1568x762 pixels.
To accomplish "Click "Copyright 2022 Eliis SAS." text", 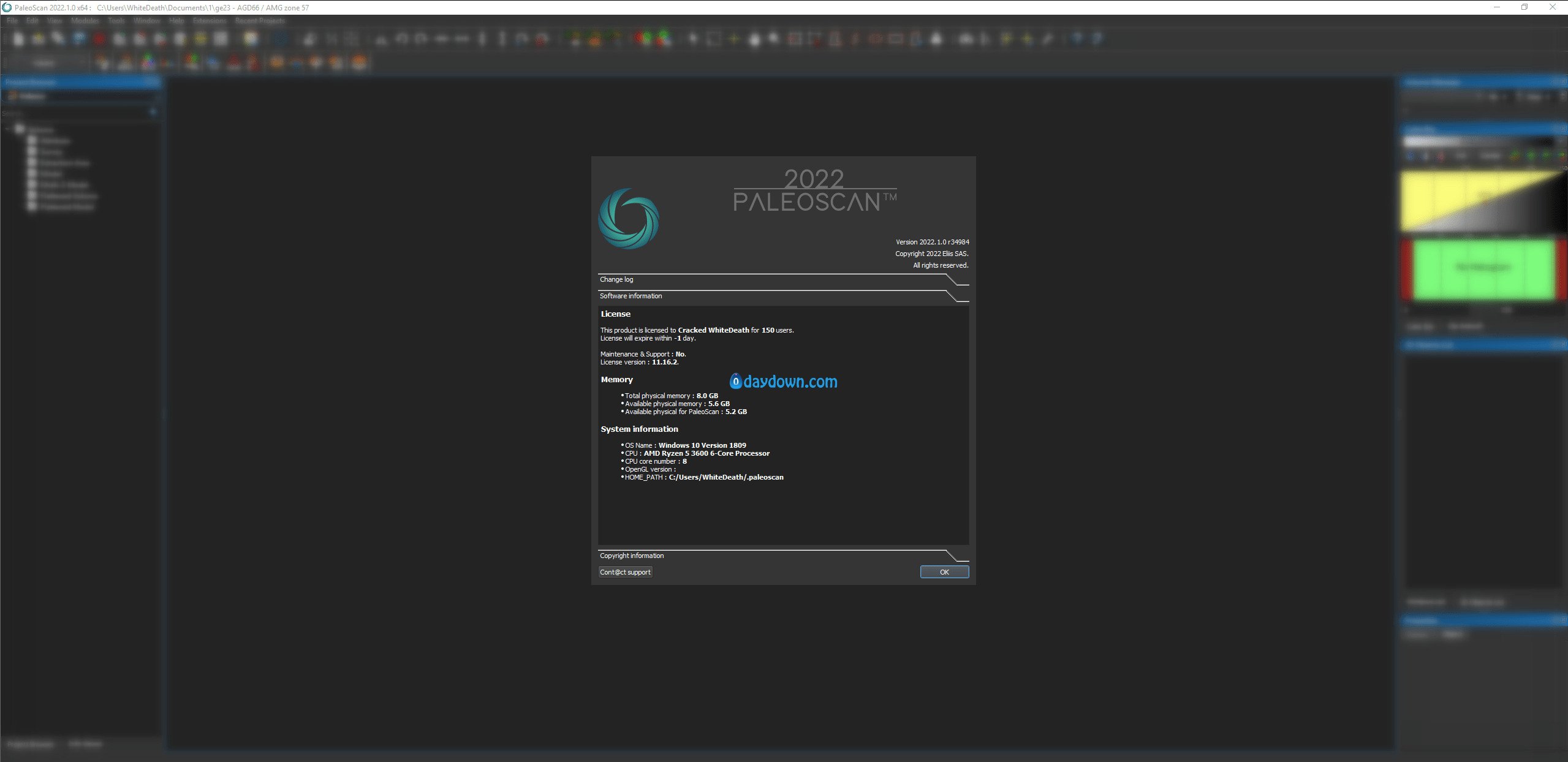I will [931, 254].
